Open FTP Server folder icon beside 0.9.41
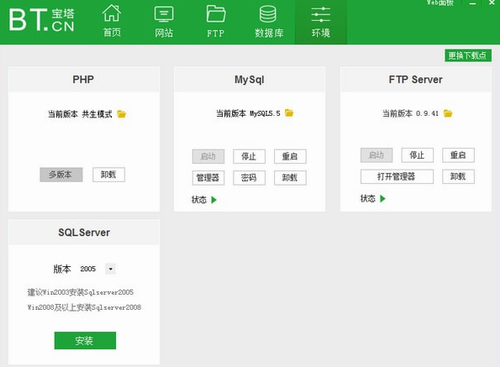Image resolution: width=500 pixels, height=367 pixels. click(448, 114)
